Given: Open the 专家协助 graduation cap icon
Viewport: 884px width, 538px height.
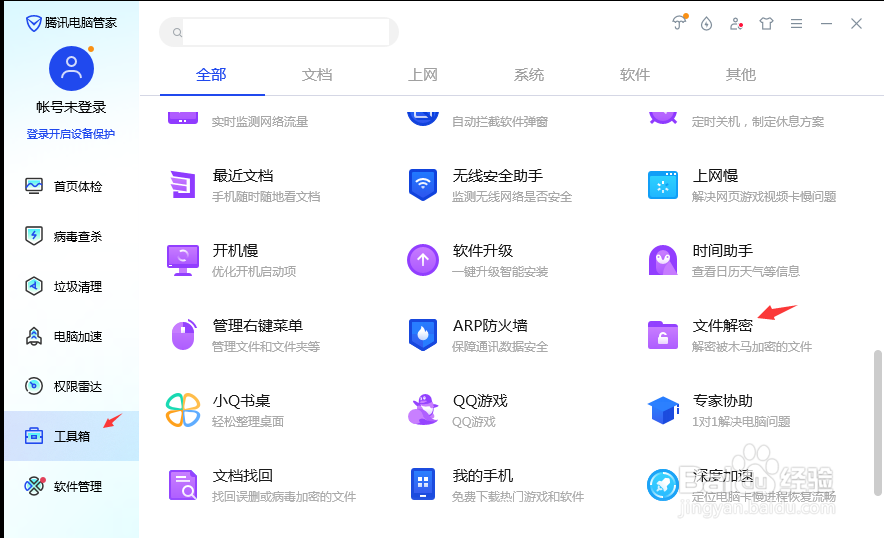Looking at the screenshot, I should click(663, 410).
